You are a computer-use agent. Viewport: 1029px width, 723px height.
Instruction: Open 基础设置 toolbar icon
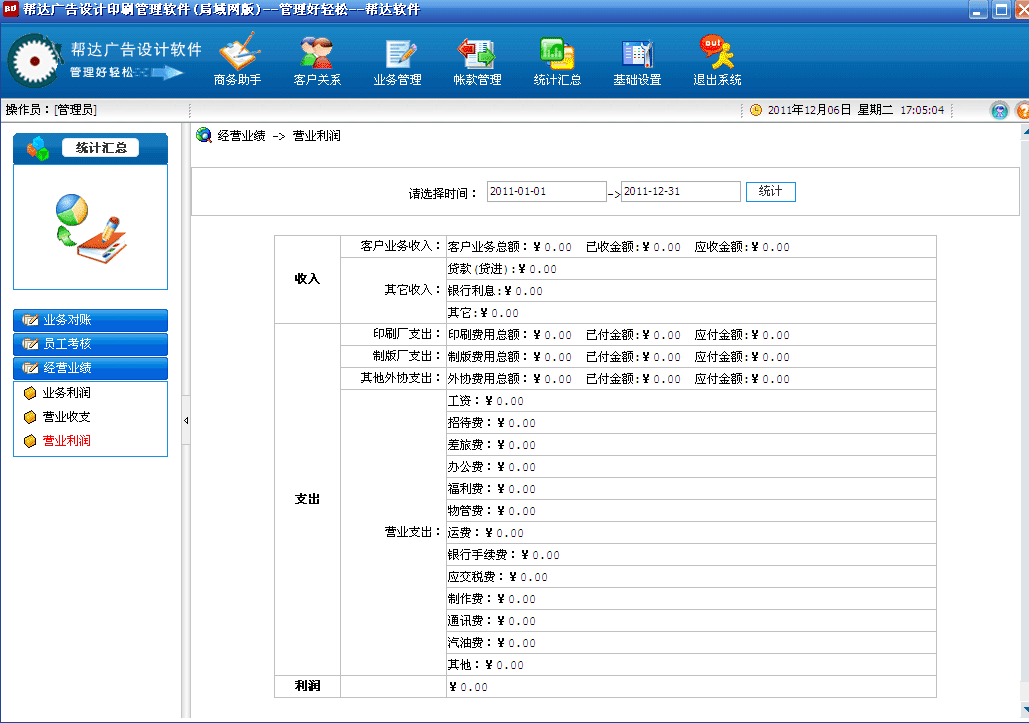[x=637, y=60]
